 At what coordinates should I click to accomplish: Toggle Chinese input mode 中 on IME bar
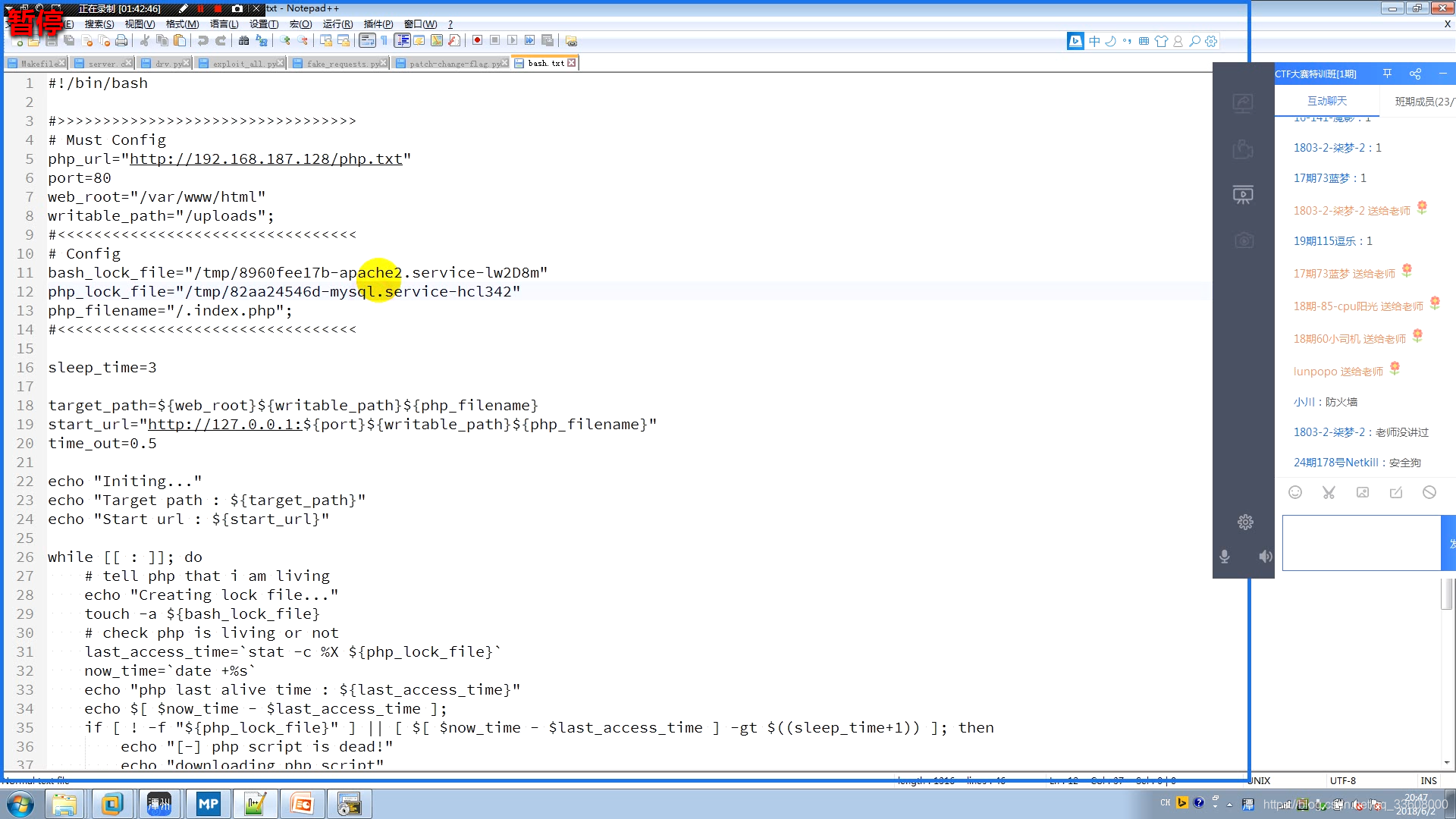click(x=1094, y=42)
